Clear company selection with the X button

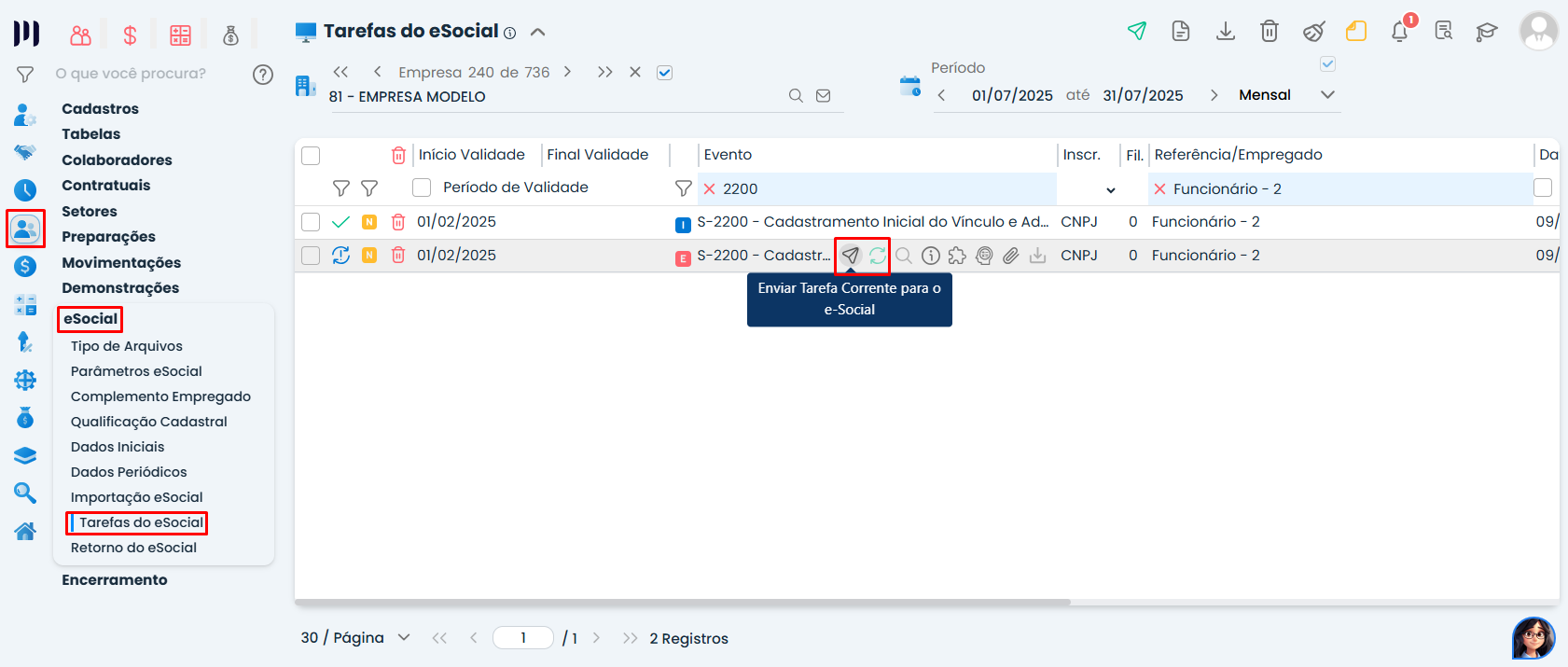(635, 72)
